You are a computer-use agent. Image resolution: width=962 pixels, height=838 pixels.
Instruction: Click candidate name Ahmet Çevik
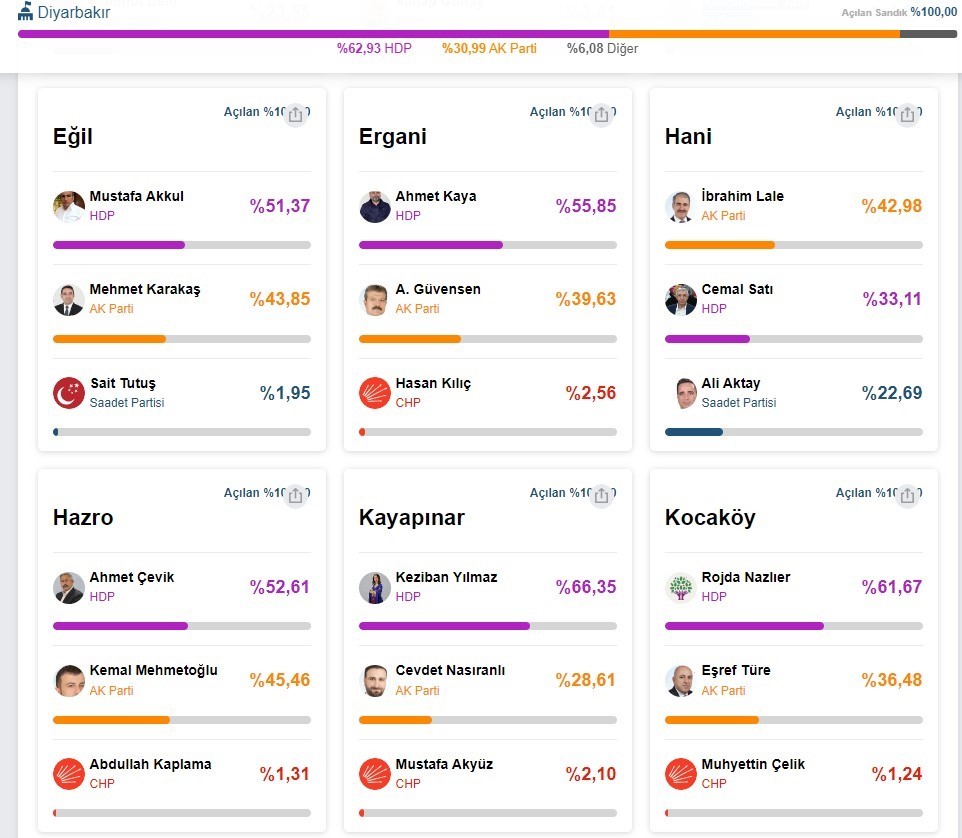[132, 577]
